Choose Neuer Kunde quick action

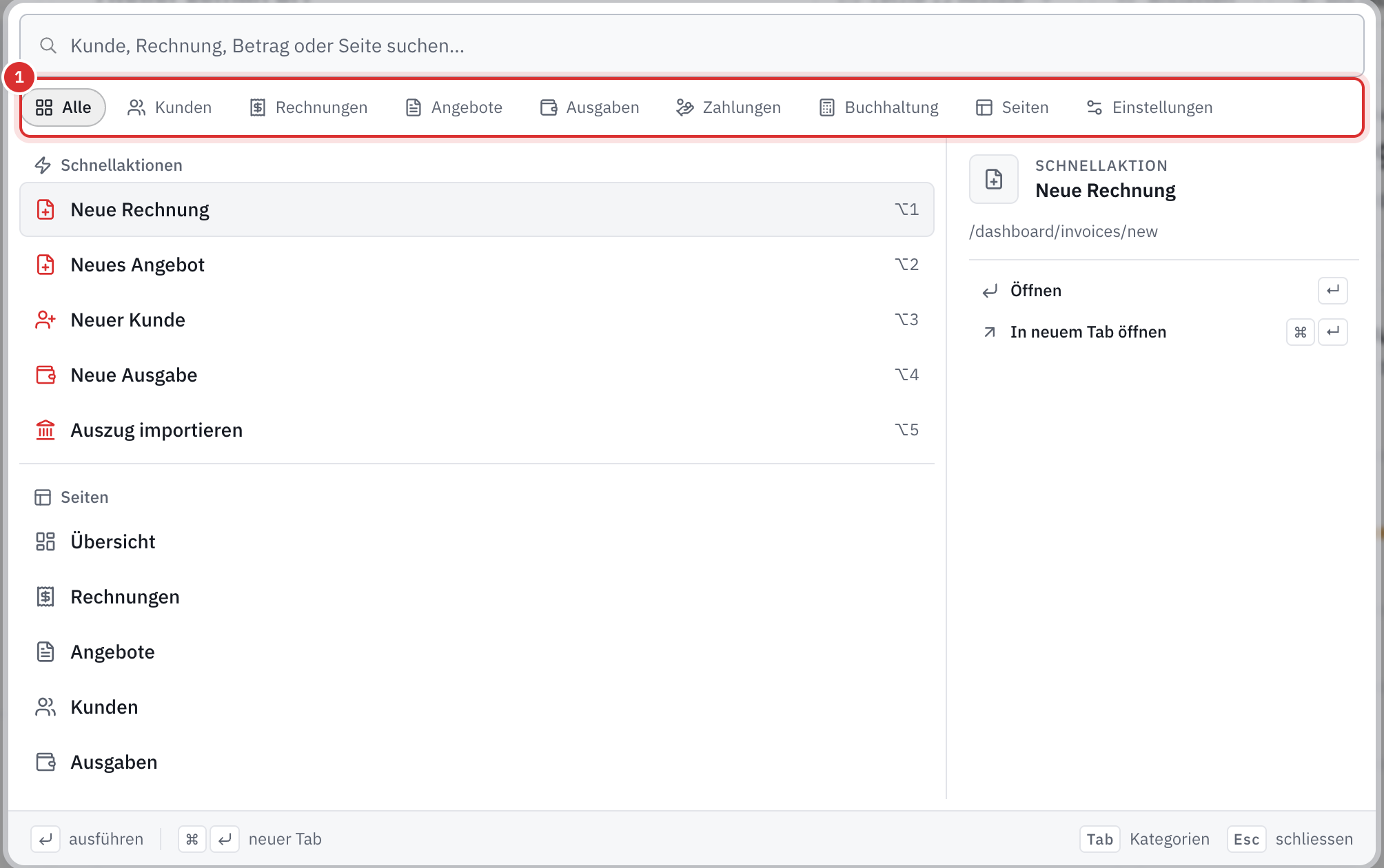477,320
